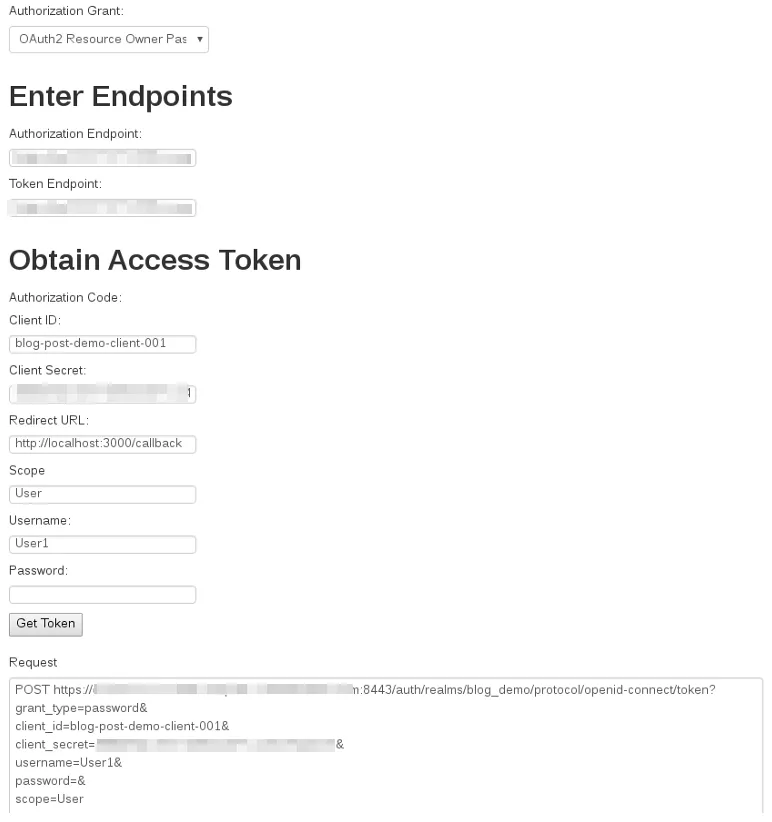Viewport: 772px width, 822px height.
Task: Select the Client Secret input box
Action: click(x=102, y=394)
